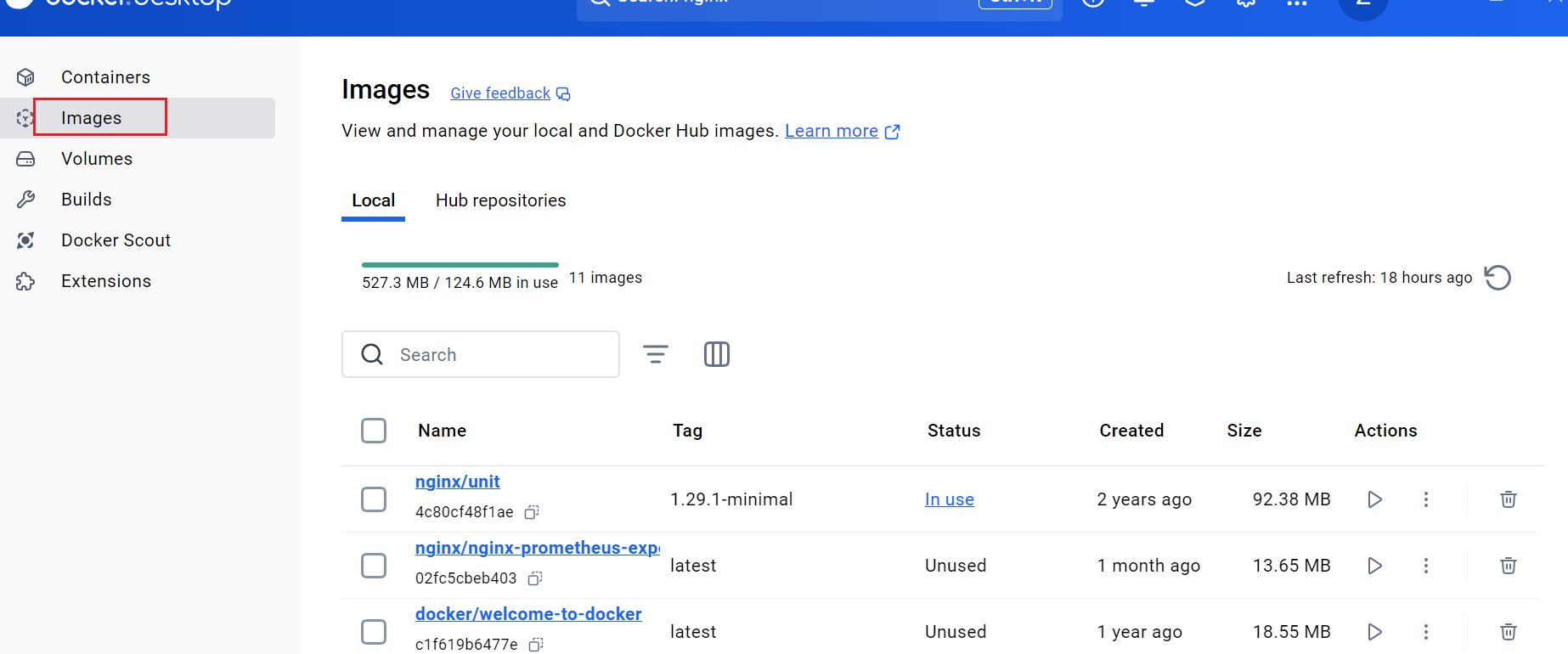Run the nginx-prometheus-exporter image
The width and height of the screenshot is (1568, 654).
tap(1374, 566)
